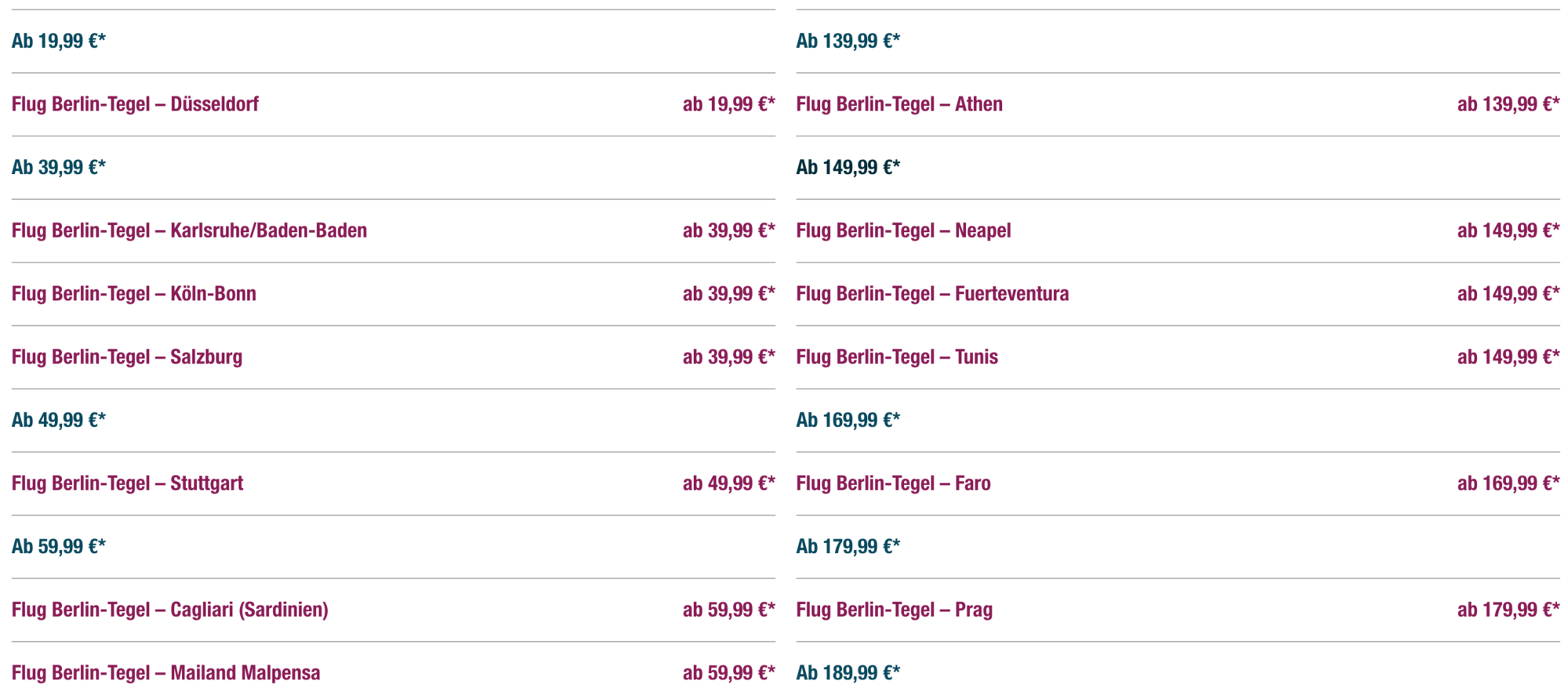Select the Berlin-Tegel – Prag flight link
Screen dimensions: 1568x699
pos(894,610)
